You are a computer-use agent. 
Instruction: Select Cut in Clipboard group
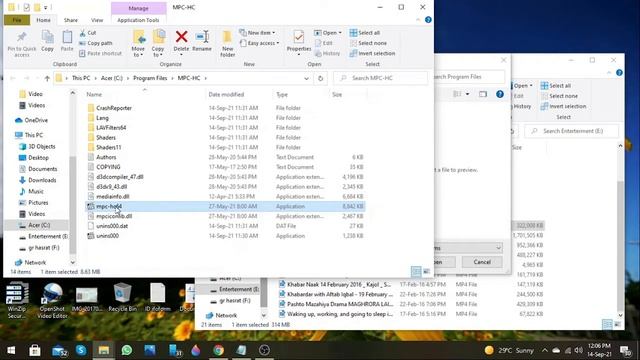[88, 33]
